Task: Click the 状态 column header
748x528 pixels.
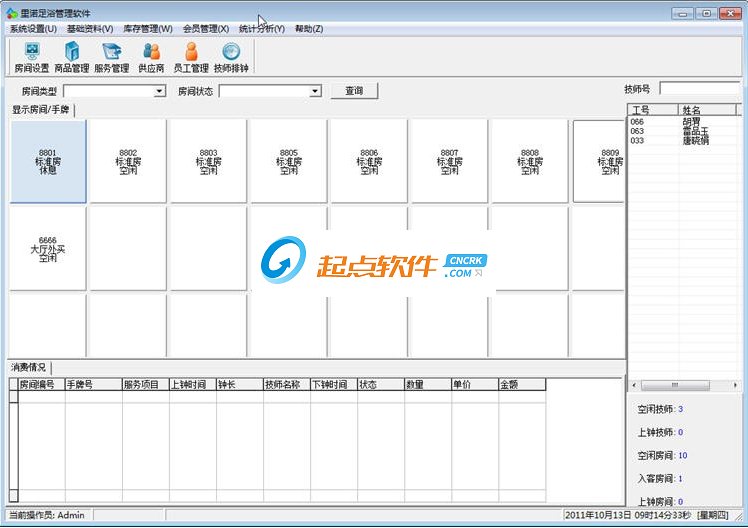Action: click(381, 384)
